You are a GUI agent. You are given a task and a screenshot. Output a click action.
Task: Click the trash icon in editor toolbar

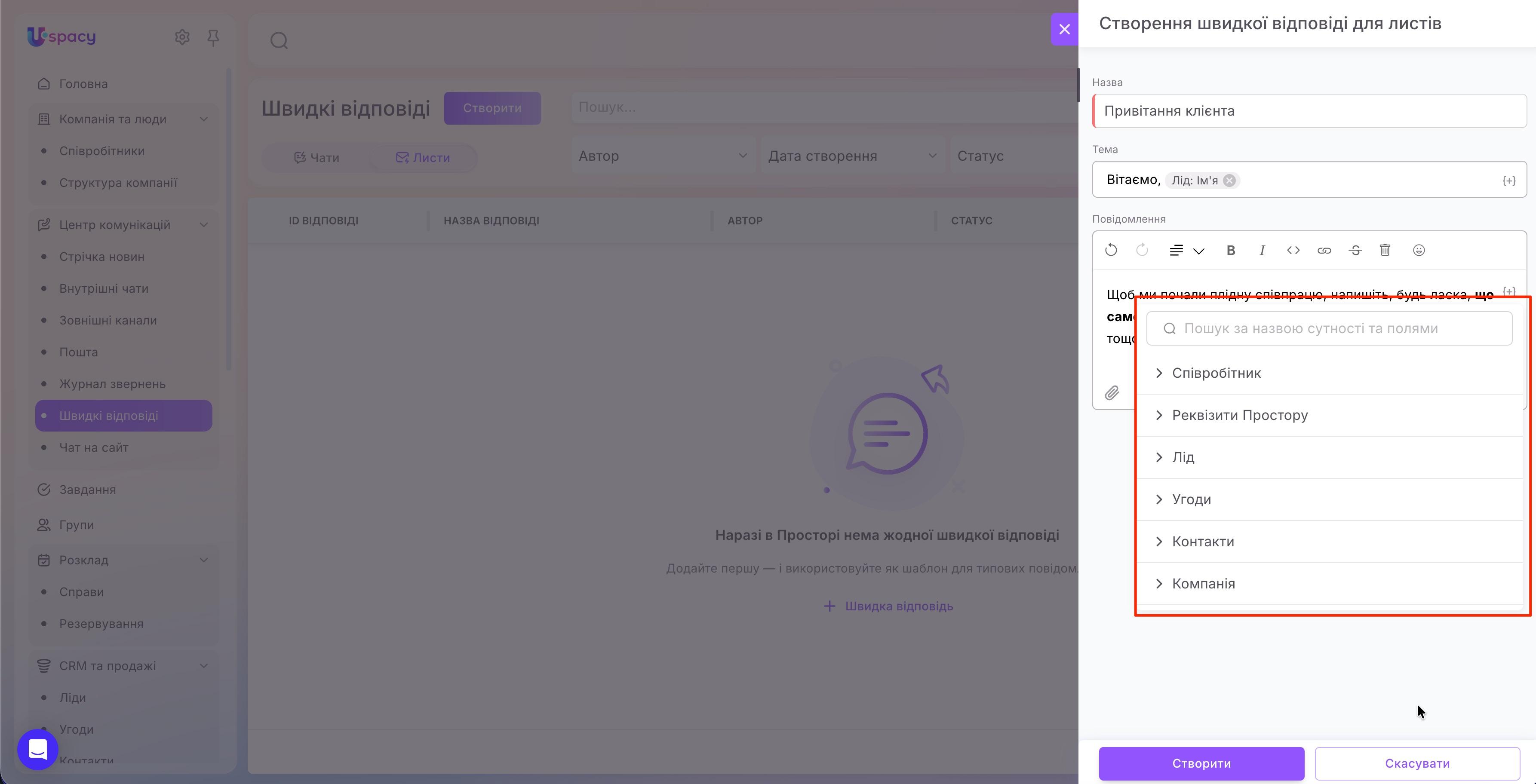pyautogui.click(x=1385, y=251)
